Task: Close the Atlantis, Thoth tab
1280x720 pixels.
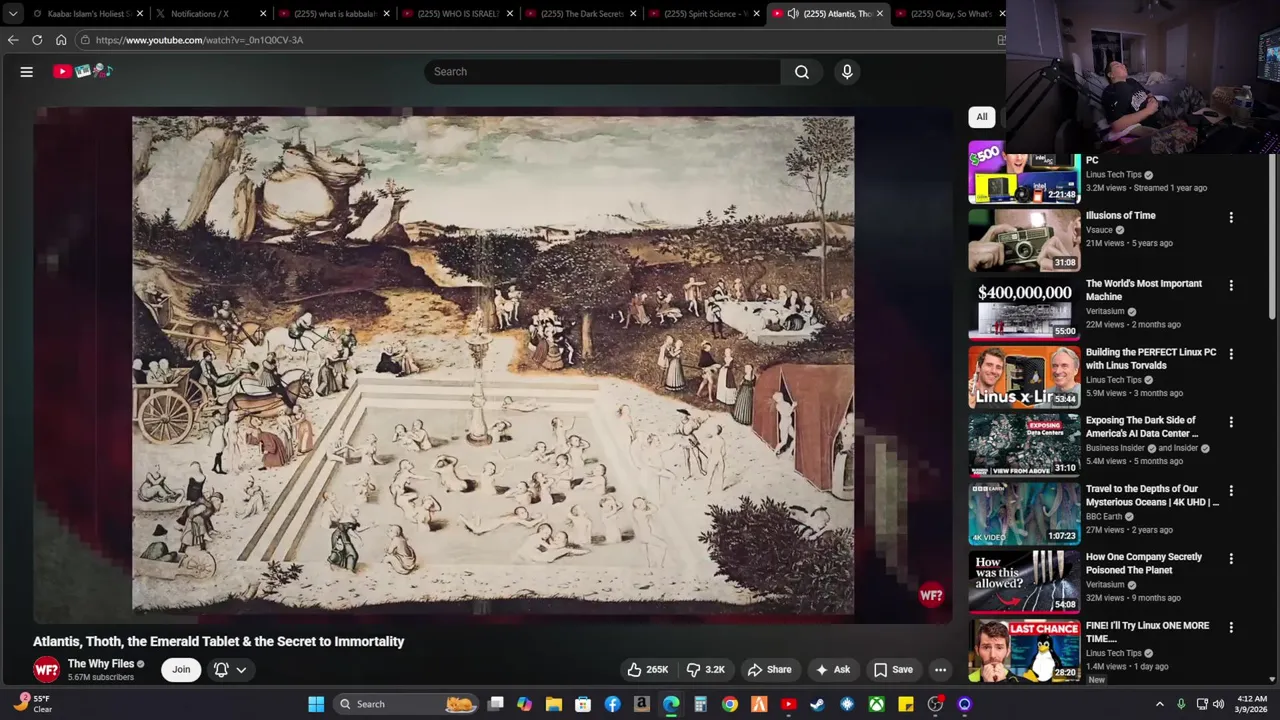Action: point(880,14)
